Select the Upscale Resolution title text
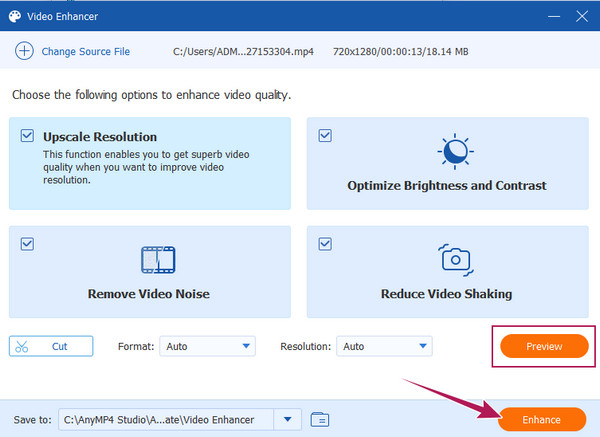600x437 pixels. (100, 137)
